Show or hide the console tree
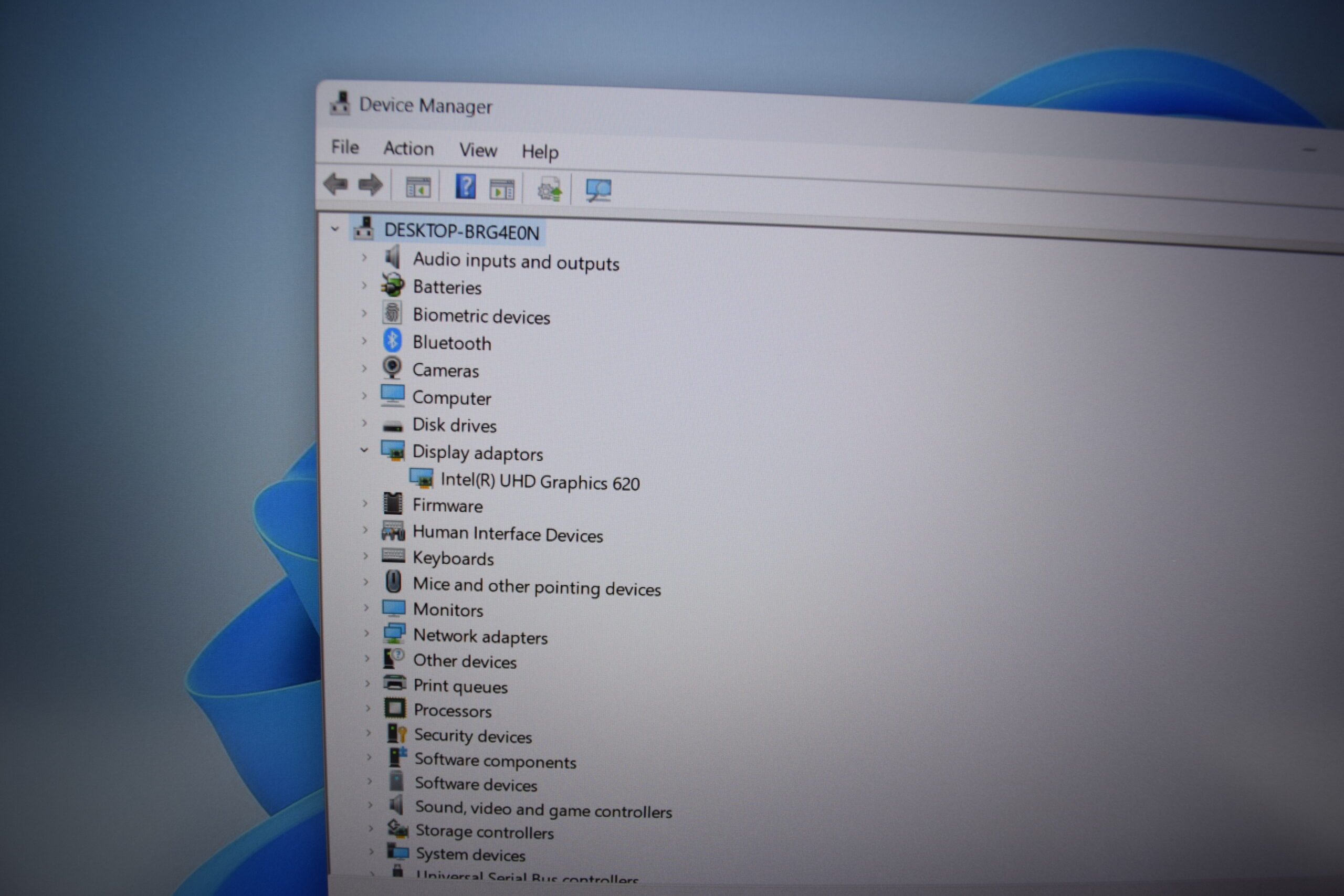The height and width of the screenshot is (896, 1344). pos(418,187)
